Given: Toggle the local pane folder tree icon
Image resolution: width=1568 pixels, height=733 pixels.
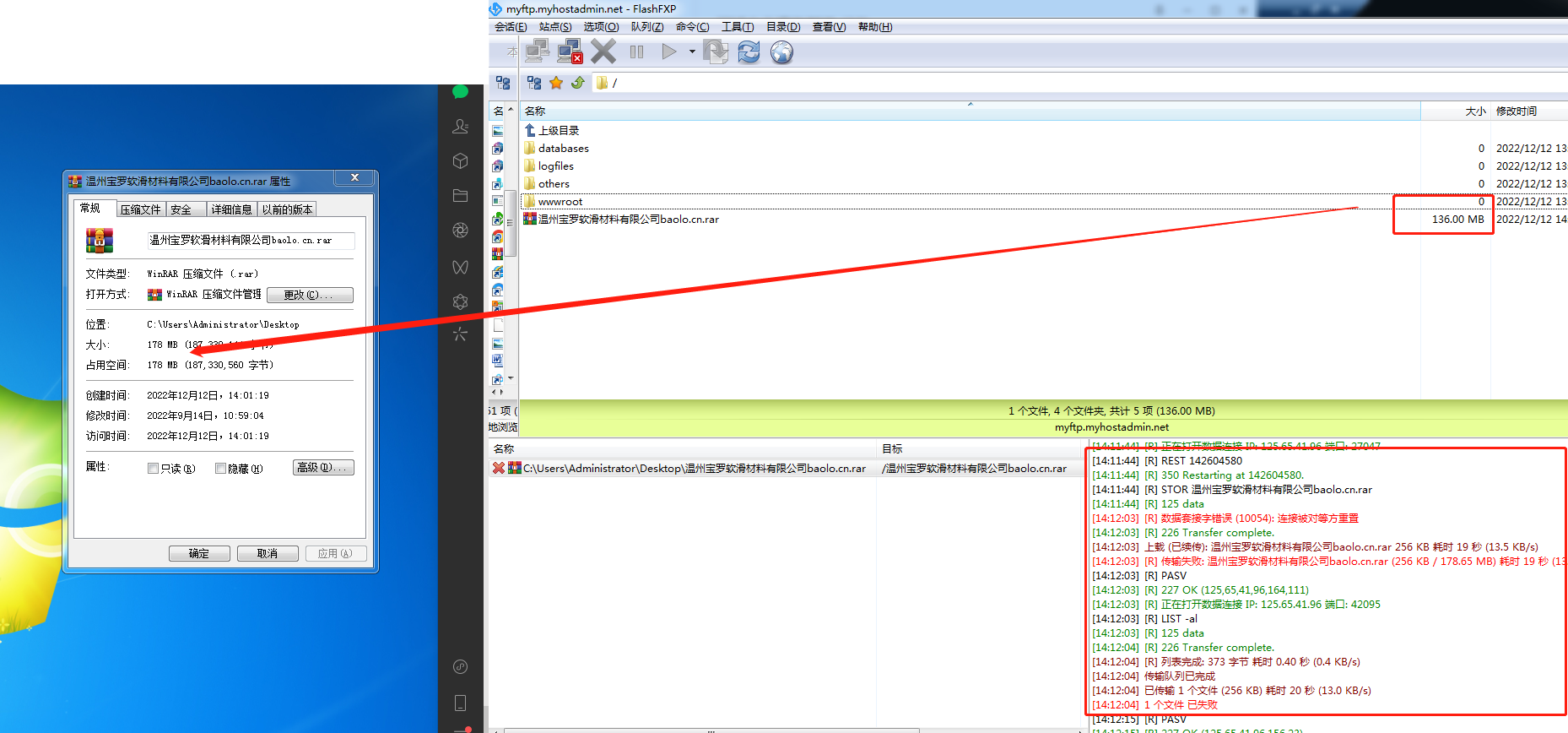Looking at the screenshot, I should pos(503,83).
